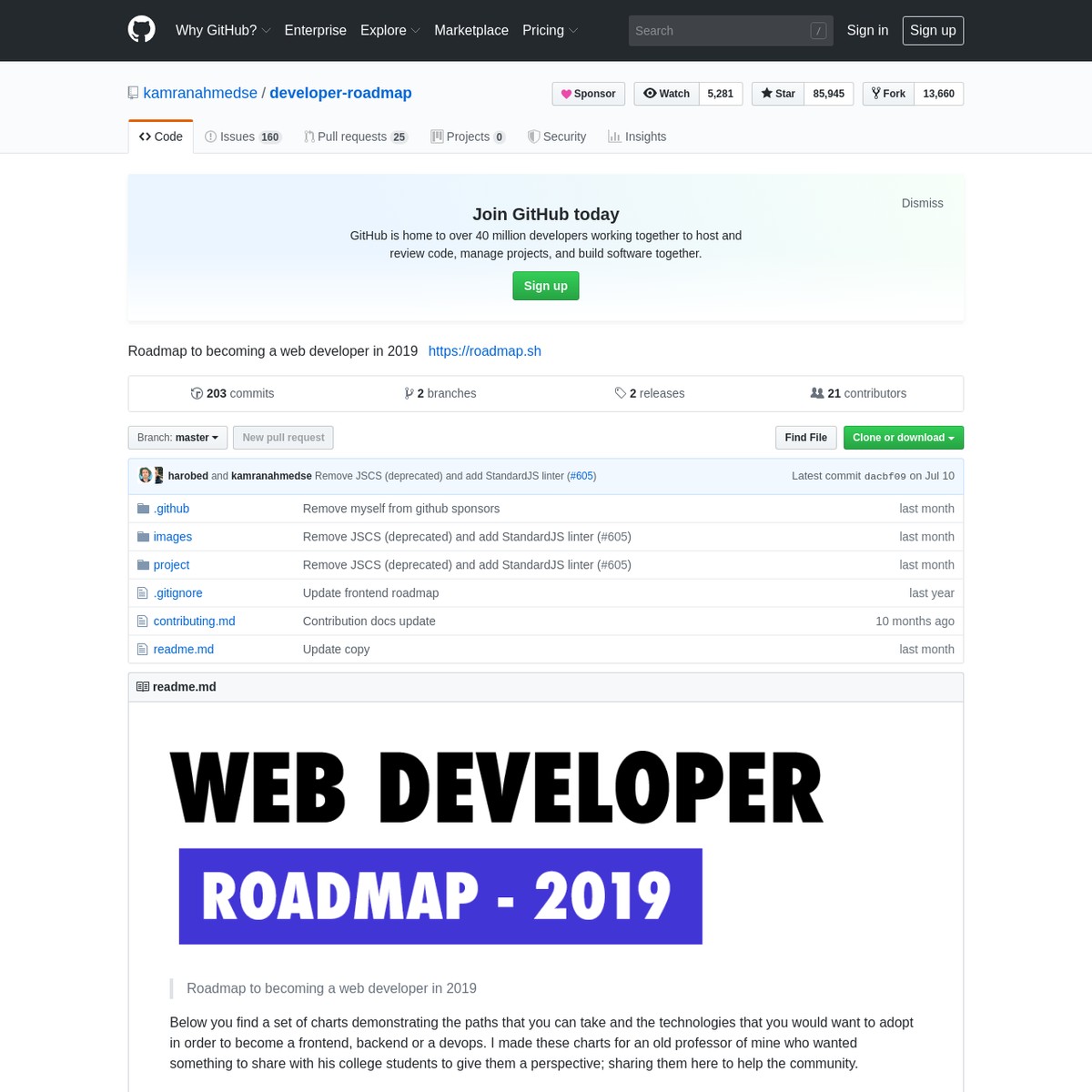Click the contributors people icon

[816, 393]
